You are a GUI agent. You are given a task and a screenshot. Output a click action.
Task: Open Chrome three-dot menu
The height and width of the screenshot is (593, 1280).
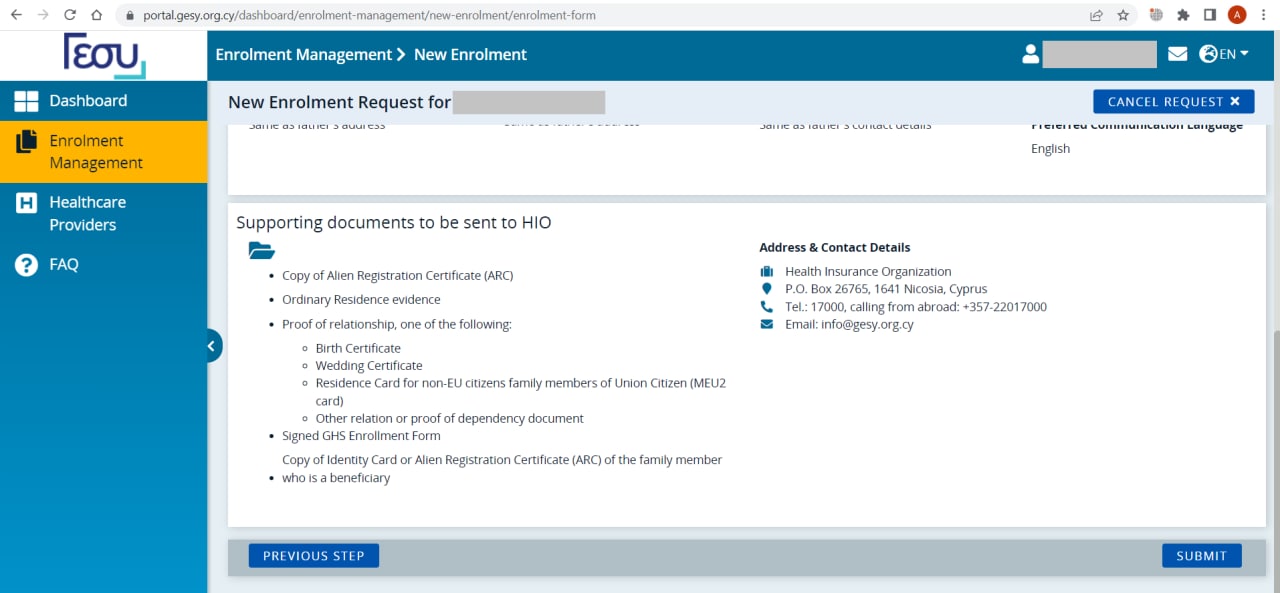[1264, 15]
